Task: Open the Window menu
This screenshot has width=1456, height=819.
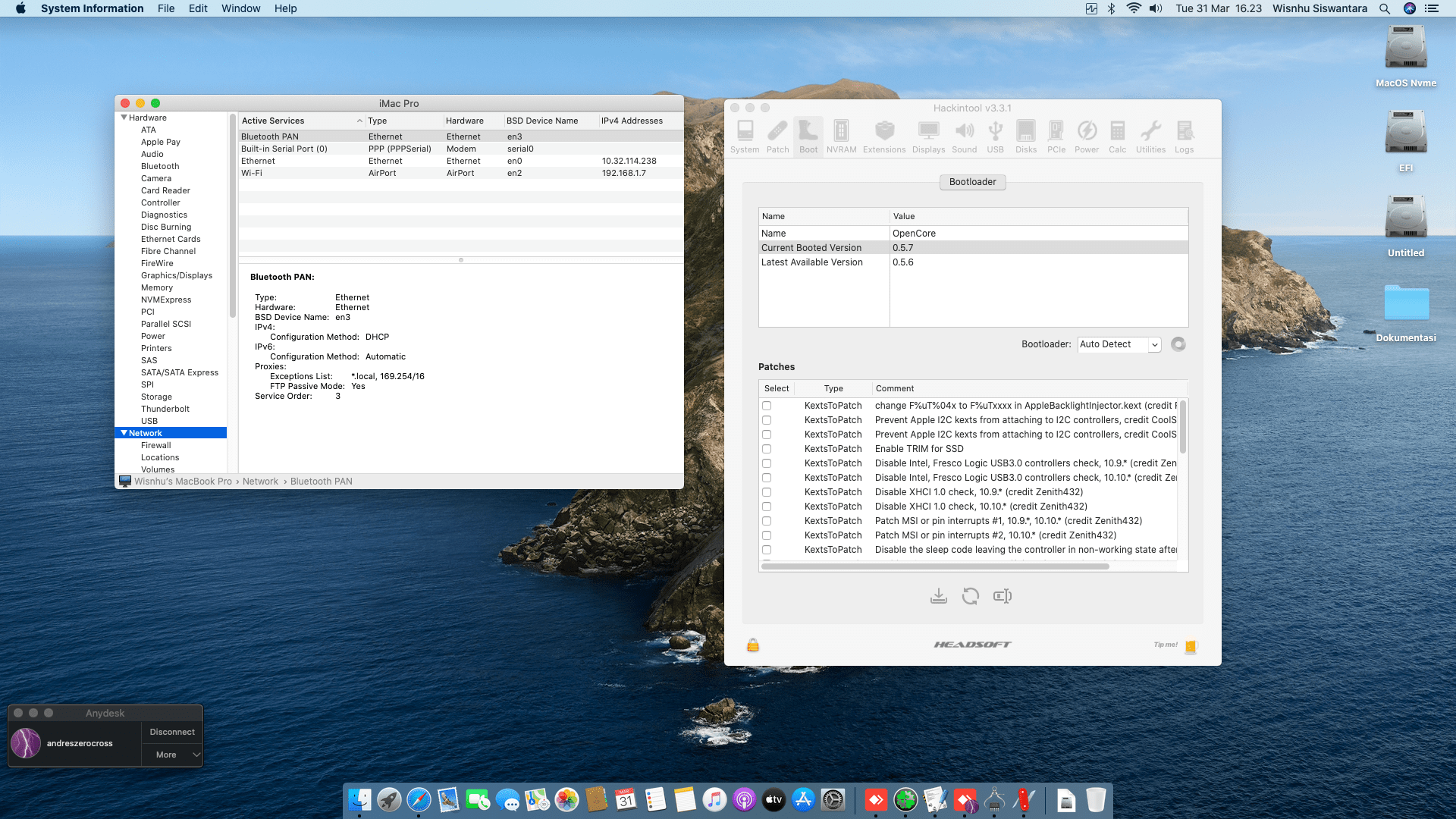Action: [x=240, y=8]
